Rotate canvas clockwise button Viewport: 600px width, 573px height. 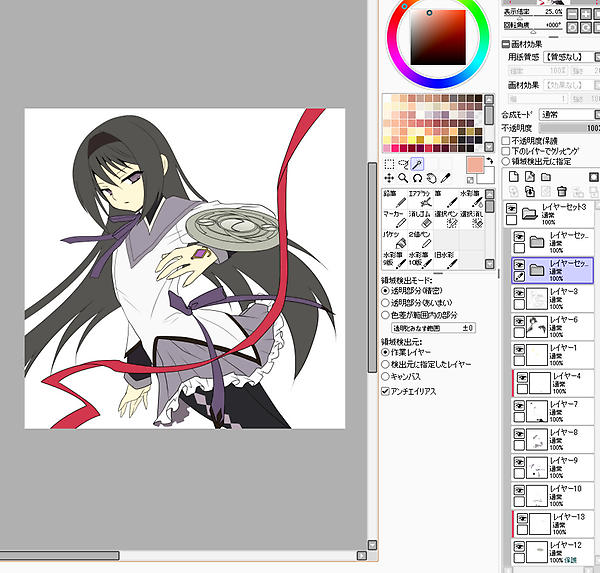(x=586, y=28)
